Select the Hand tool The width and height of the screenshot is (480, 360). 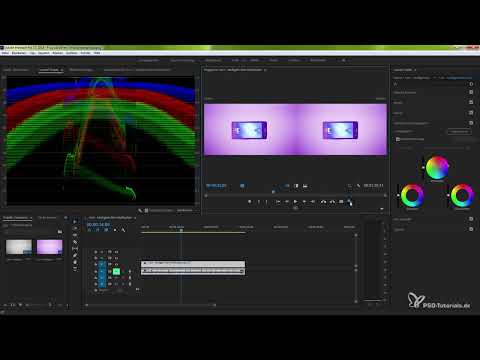click(75, 262)
